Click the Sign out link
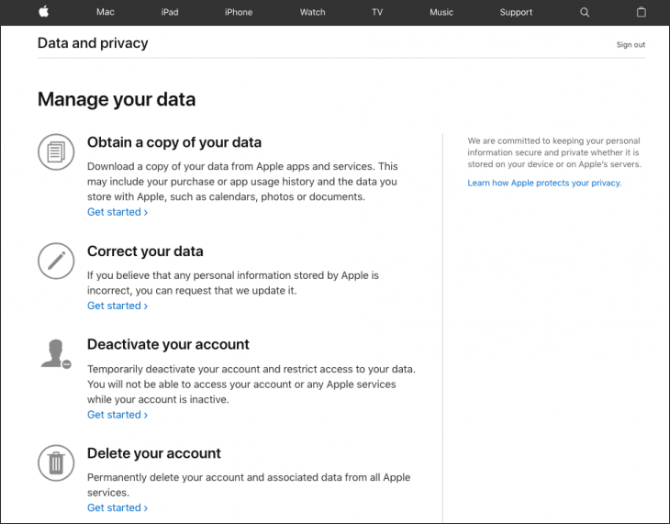This screenshot has width=670, height=525. (x=631, y=44)
